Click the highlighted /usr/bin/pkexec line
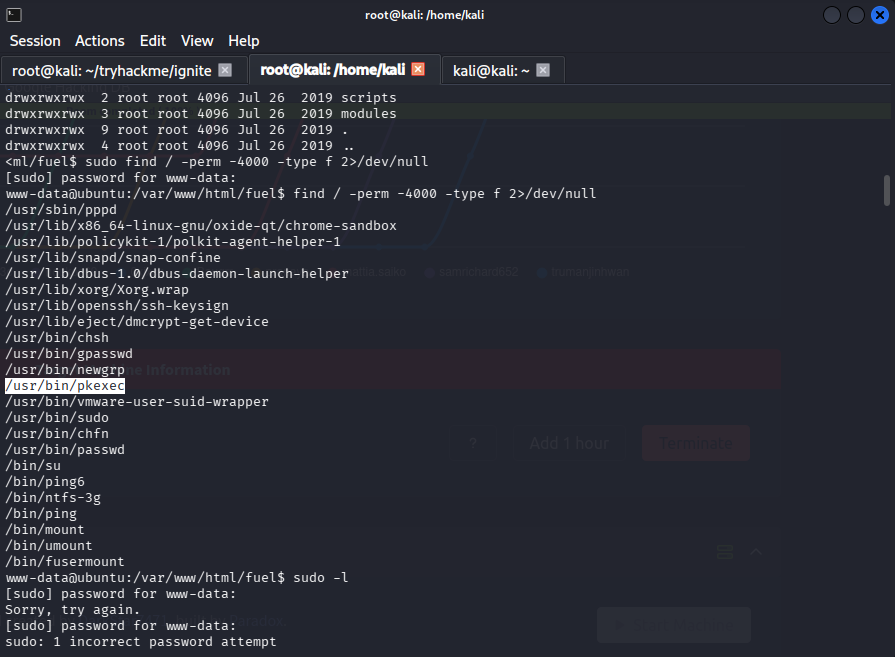 click(x=65, y=386)
